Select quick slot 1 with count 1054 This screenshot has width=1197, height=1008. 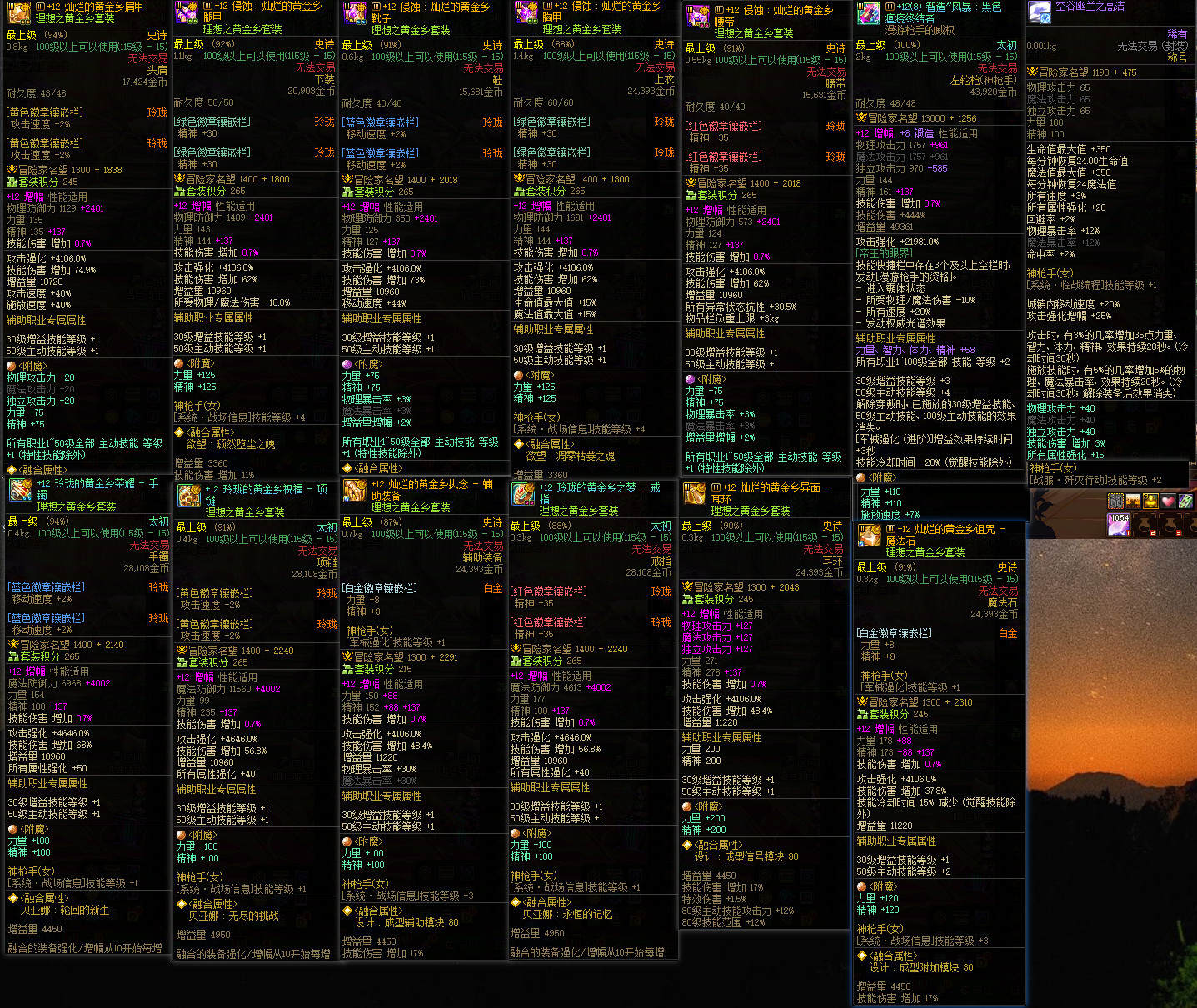coord(1120,524)
